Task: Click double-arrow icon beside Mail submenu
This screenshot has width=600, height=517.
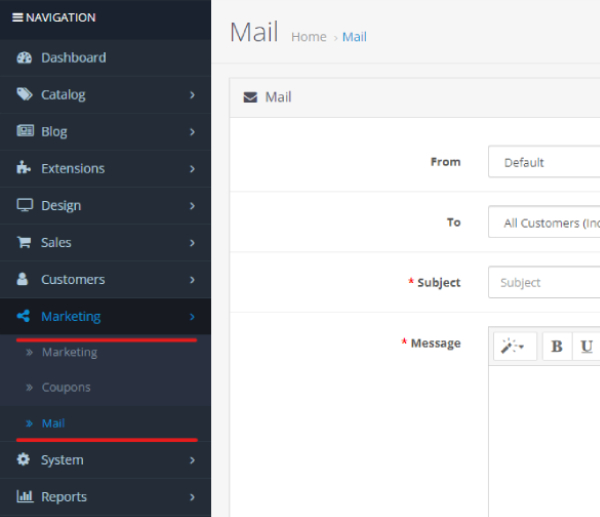Action: [29, 424]
